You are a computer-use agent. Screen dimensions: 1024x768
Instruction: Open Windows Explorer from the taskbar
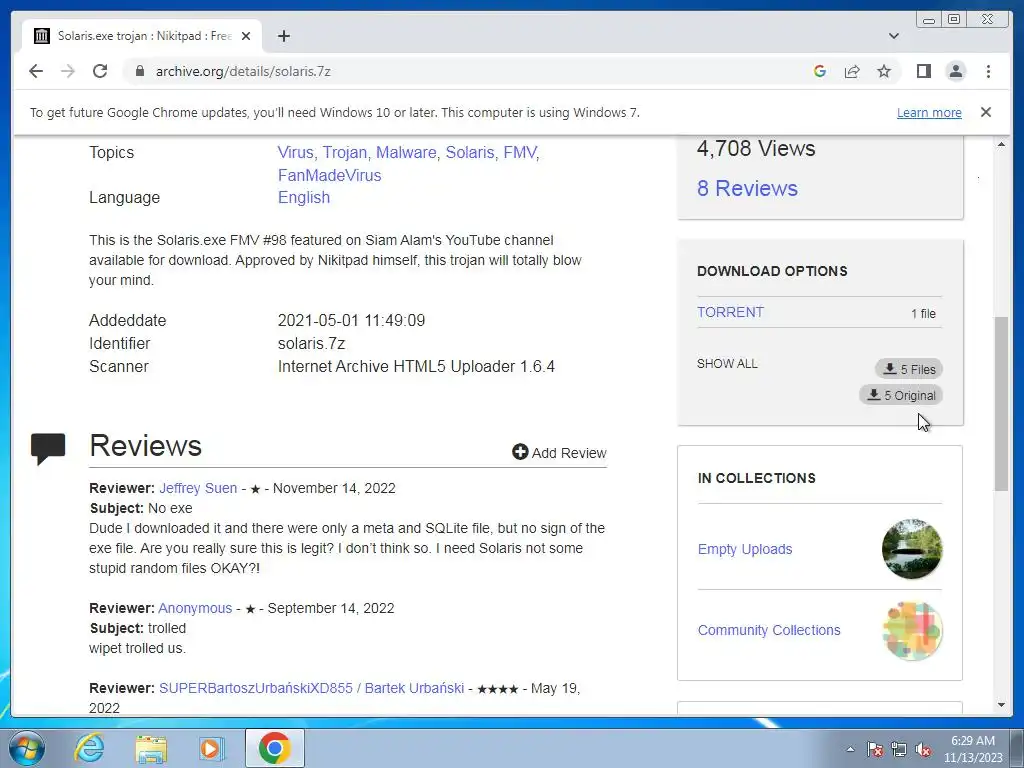151,748
